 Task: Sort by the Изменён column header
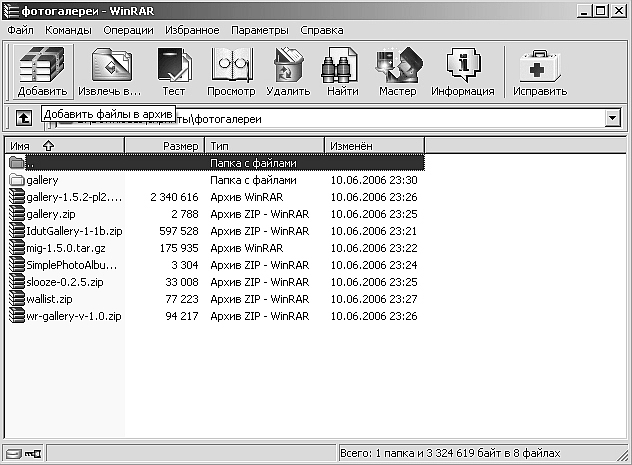374,145
